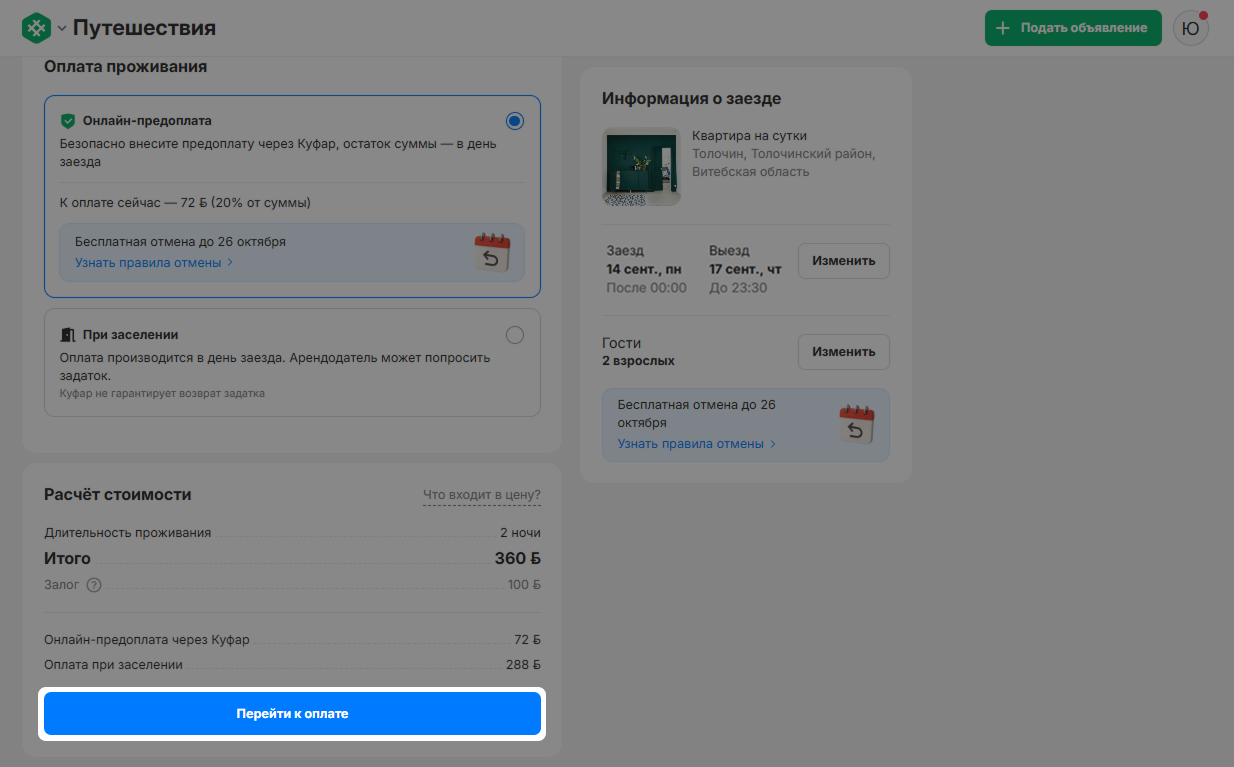Click Изменить next to Гости
This screenshot has height=767, width=1234.
pos(843,351)
